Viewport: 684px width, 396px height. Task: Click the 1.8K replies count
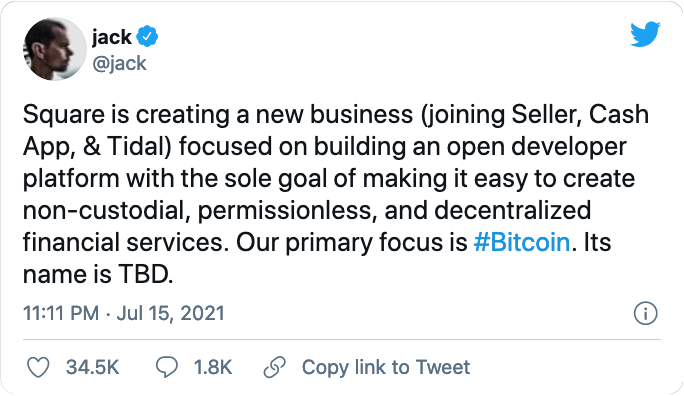[x=212, y=367]
